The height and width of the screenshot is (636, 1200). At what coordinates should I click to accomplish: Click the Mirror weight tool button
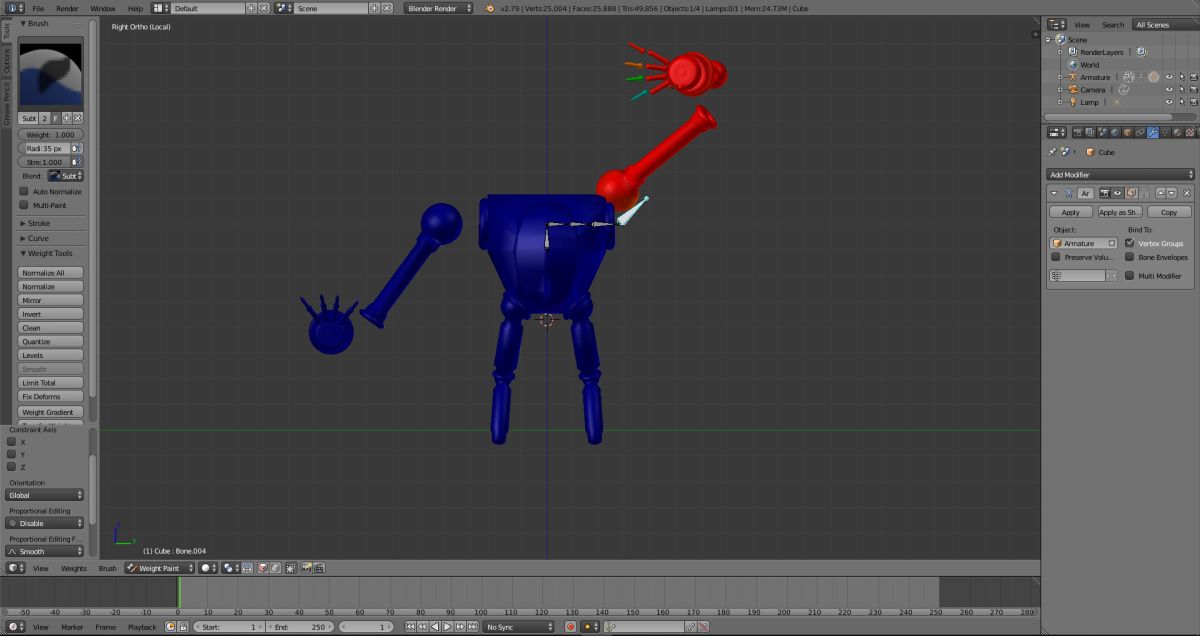50,300
